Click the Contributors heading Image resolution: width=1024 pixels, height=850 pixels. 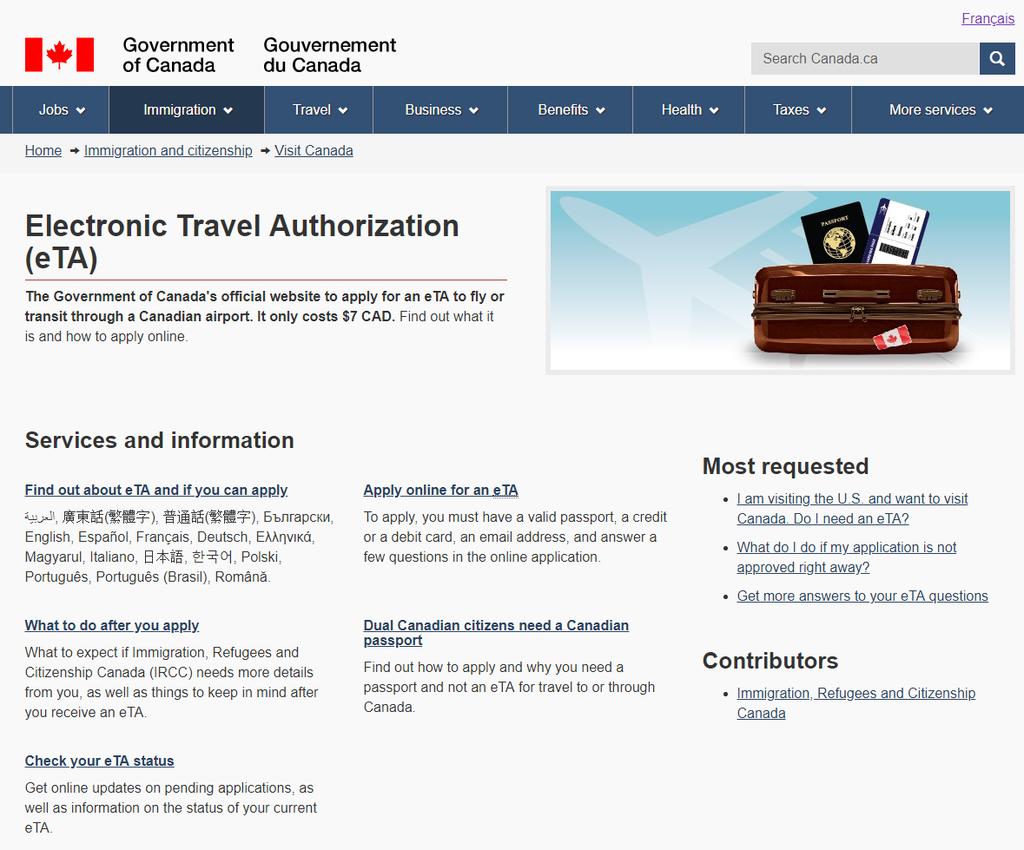770,661
